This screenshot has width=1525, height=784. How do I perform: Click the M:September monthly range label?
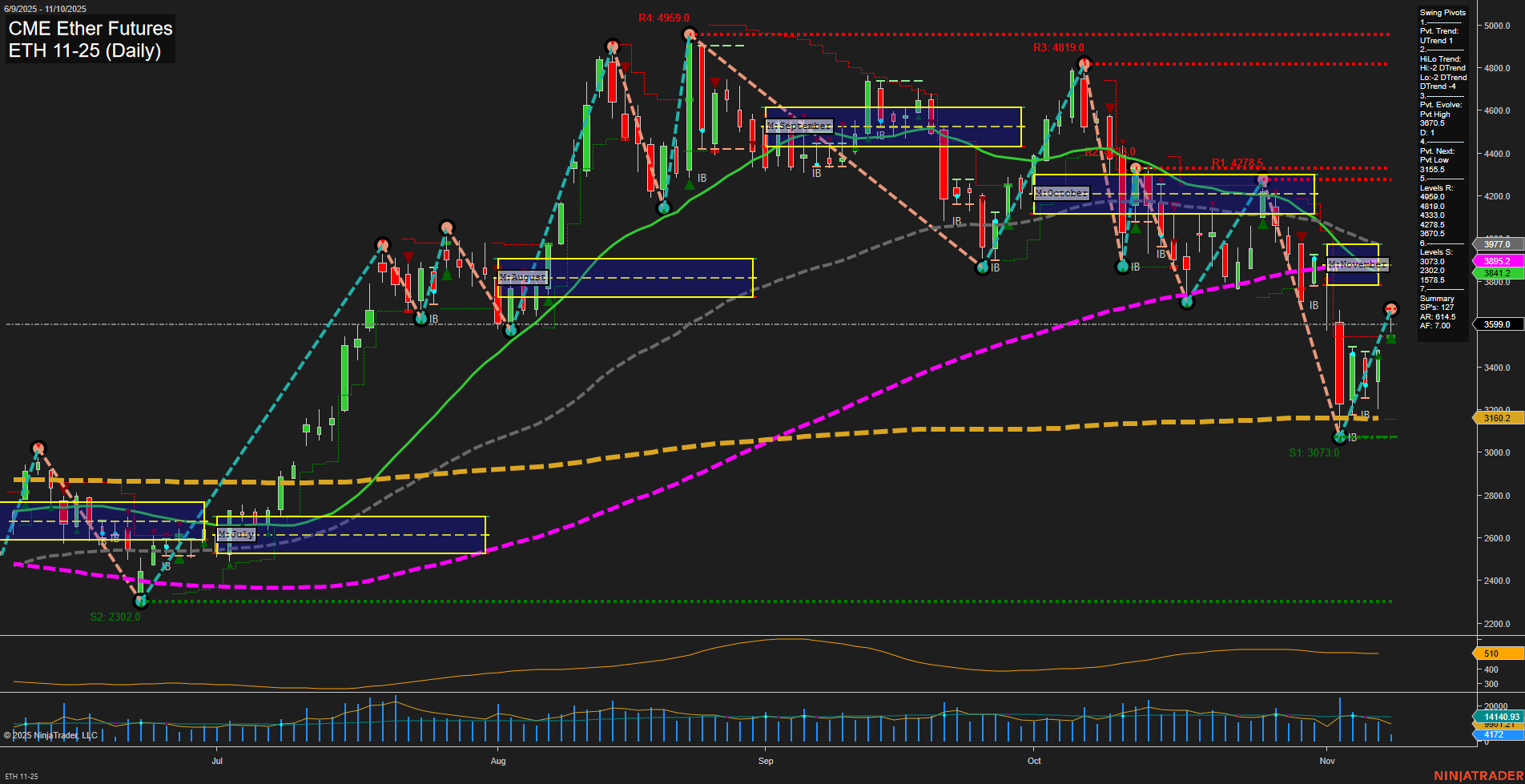[799, 126]
